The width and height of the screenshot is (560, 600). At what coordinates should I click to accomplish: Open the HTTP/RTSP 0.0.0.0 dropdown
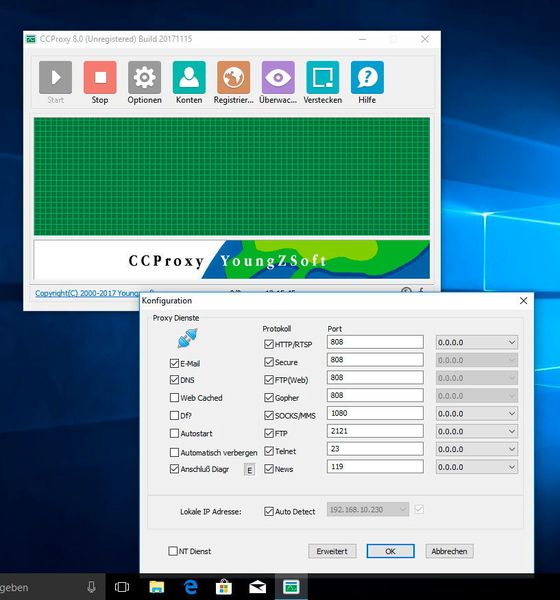point(477,342)
